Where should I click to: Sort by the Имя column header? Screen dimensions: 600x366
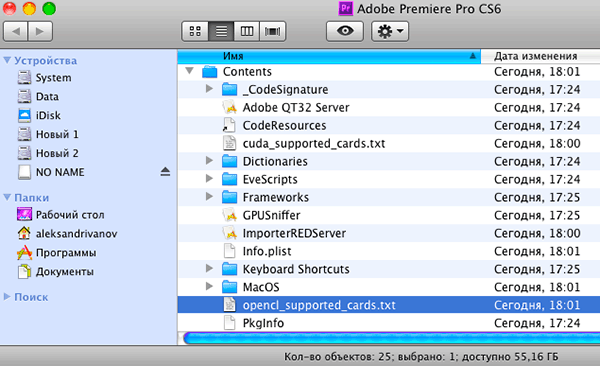coord(329,56)
